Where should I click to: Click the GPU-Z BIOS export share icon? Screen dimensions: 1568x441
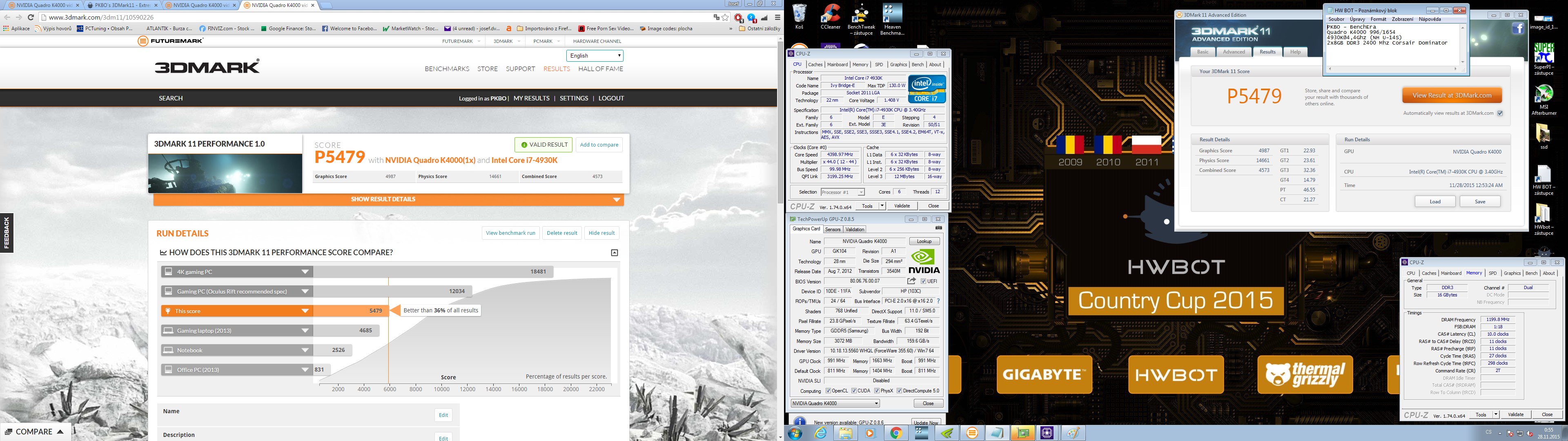point(911,281)
